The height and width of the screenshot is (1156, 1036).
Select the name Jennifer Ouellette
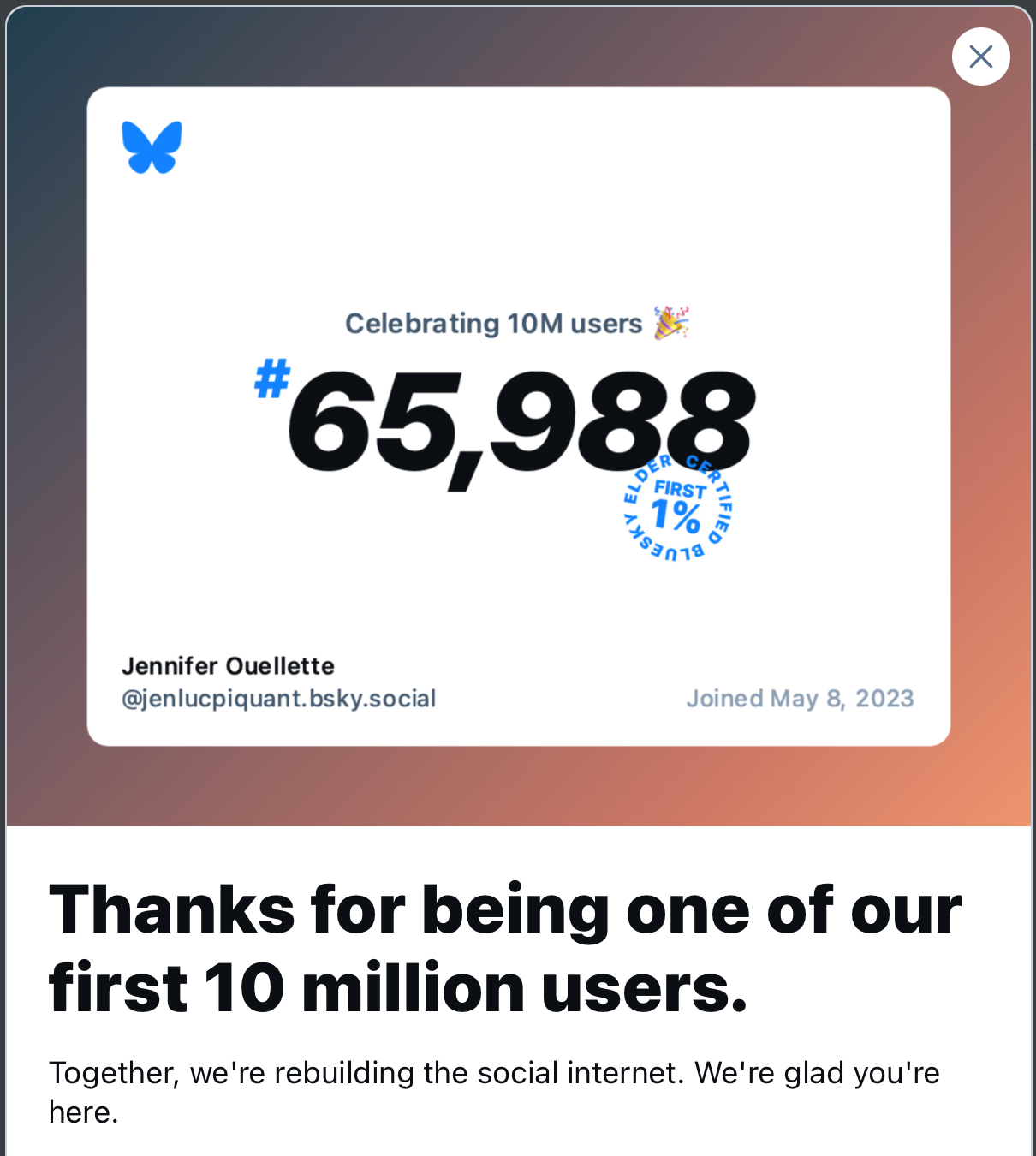click(x=228, y=665)
